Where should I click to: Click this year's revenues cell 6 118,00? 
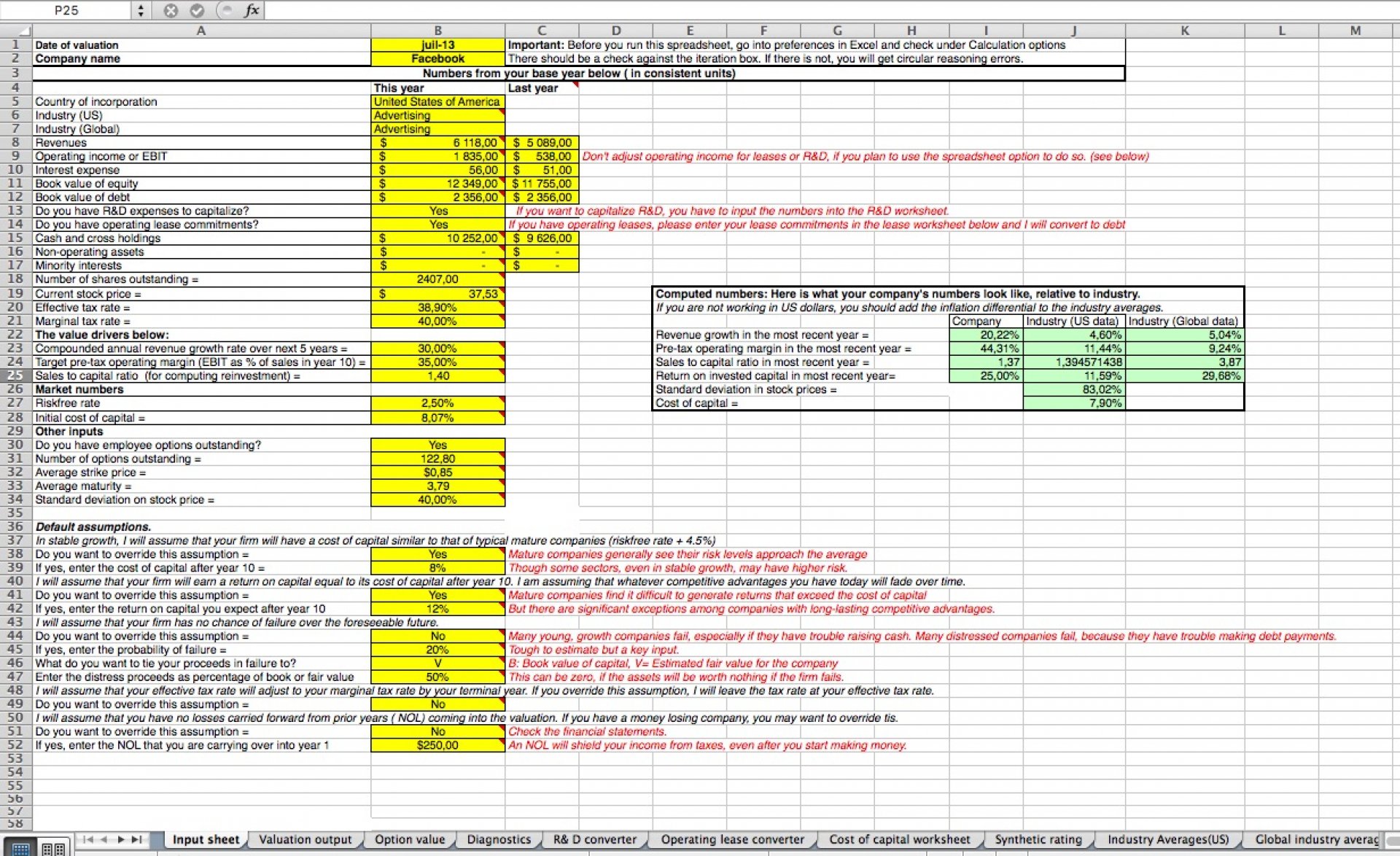click(437, 143)
